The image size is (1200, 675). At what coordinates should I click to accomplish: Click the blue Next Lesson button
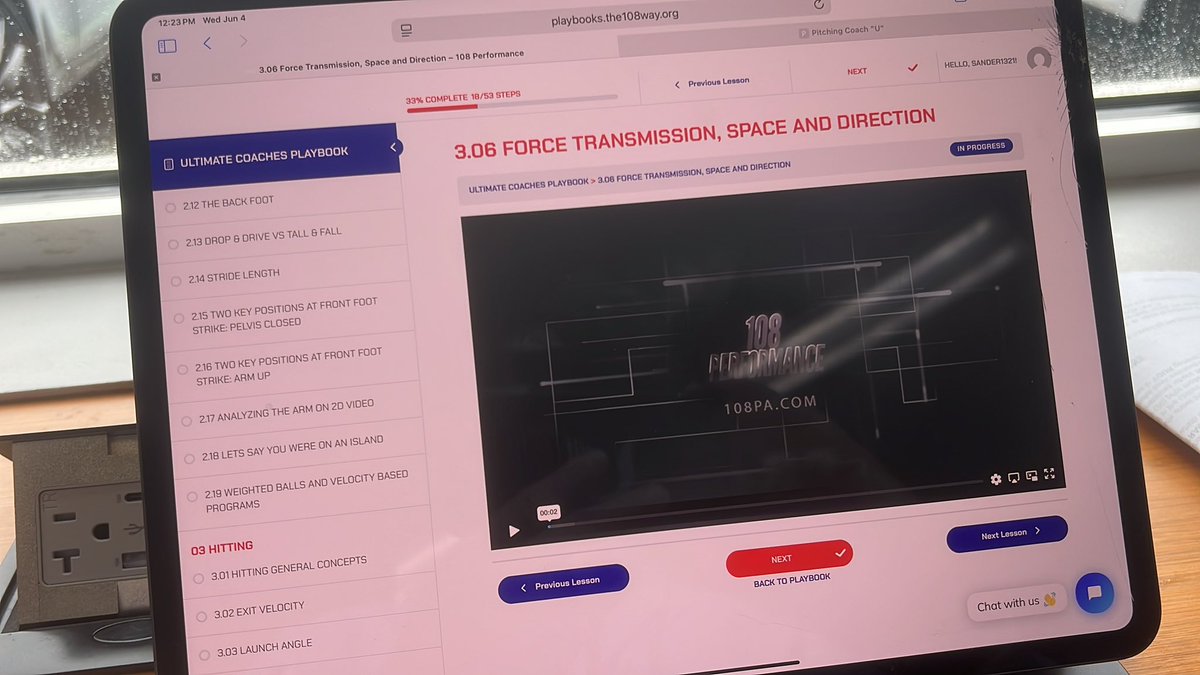pyautogui.click(x=1007, y=533)
